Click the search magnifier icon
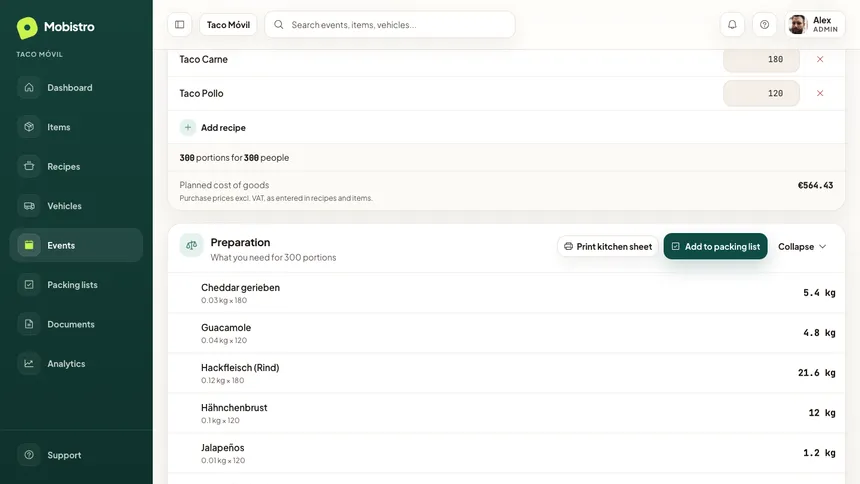 tap(279, 25)
